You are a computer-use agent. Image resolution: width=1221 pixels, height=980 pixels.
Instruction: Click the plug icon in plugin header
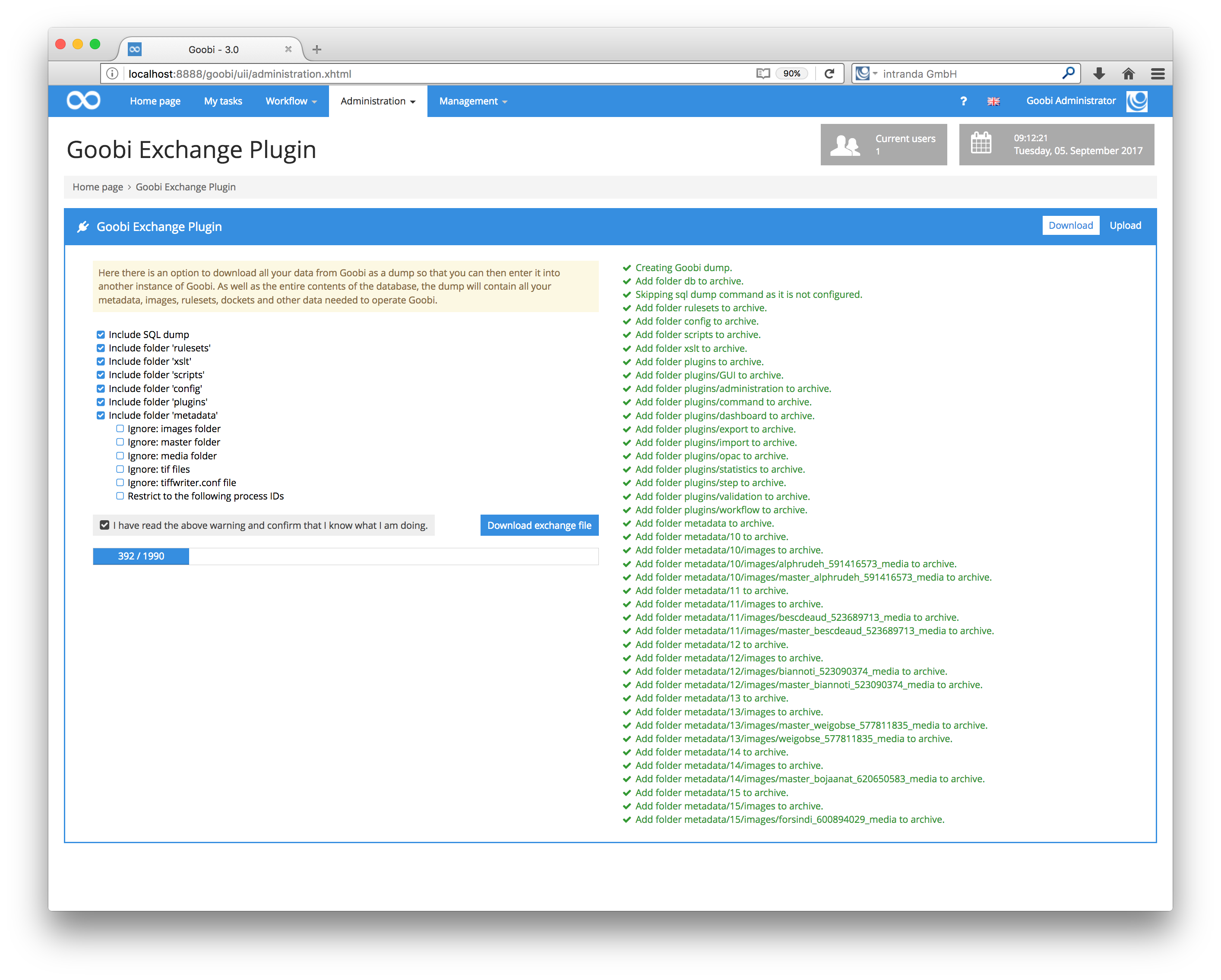[83, 227]
